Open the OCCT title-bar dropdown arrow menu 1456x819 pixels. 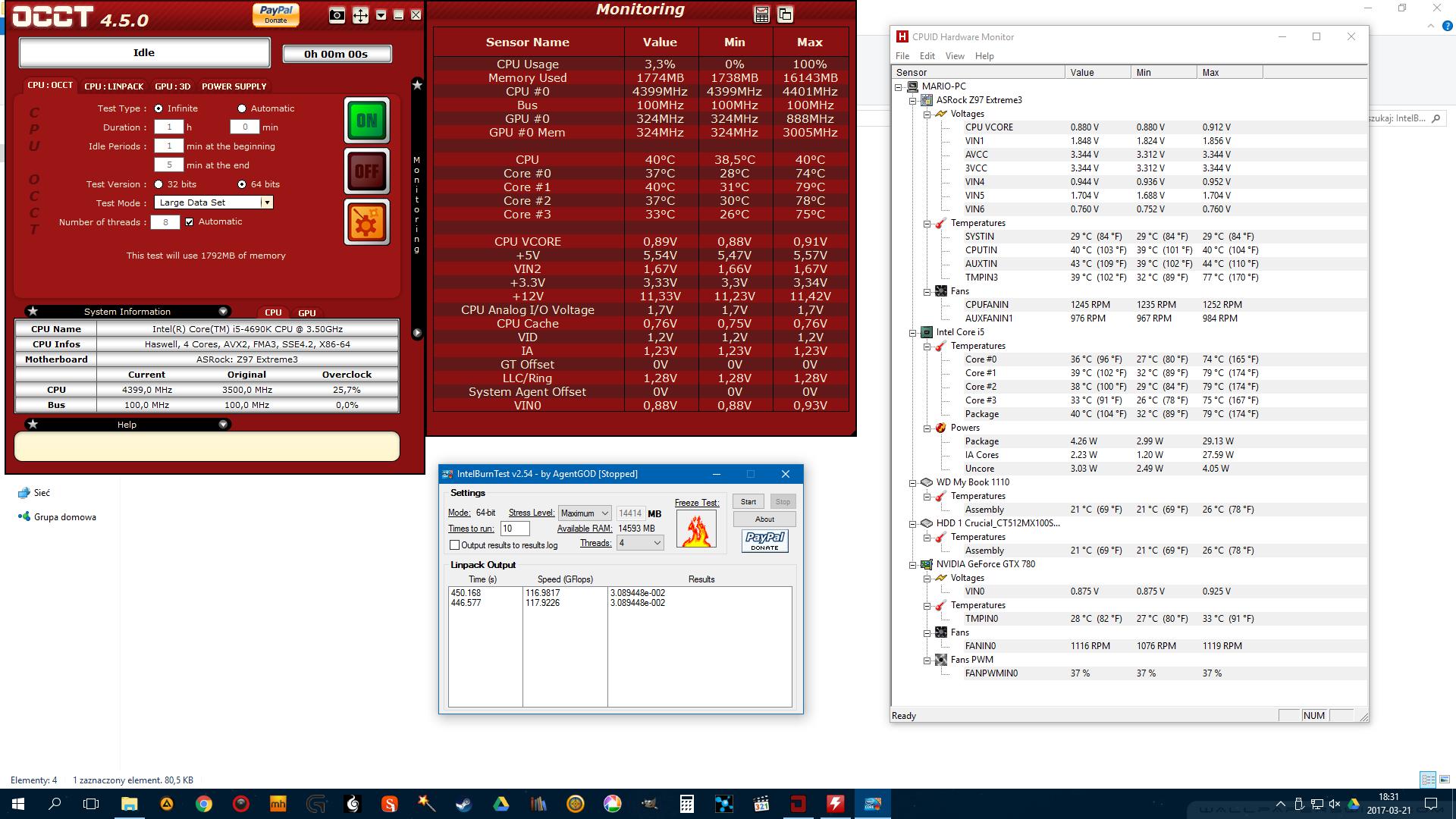[x=381, y=15]
